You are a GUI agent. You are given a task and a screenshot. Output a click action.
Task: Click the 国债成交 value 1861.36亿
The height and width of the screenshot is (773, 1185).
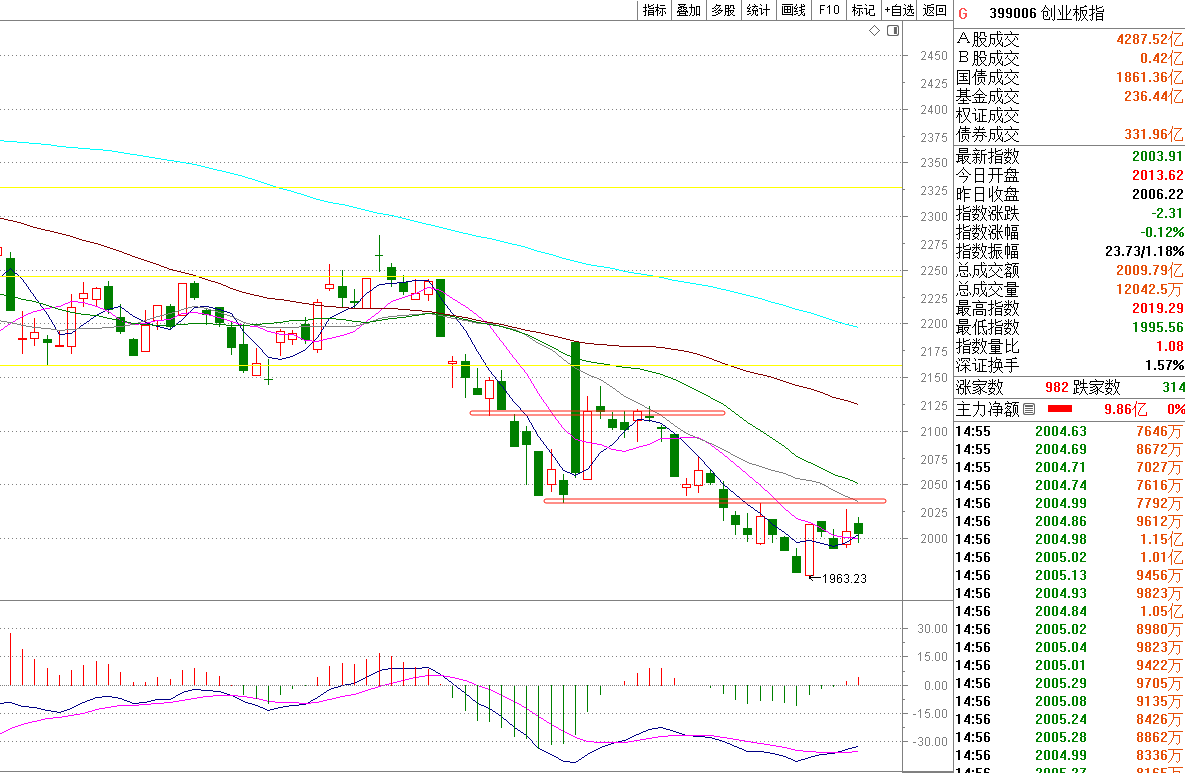pos(1149,77)
